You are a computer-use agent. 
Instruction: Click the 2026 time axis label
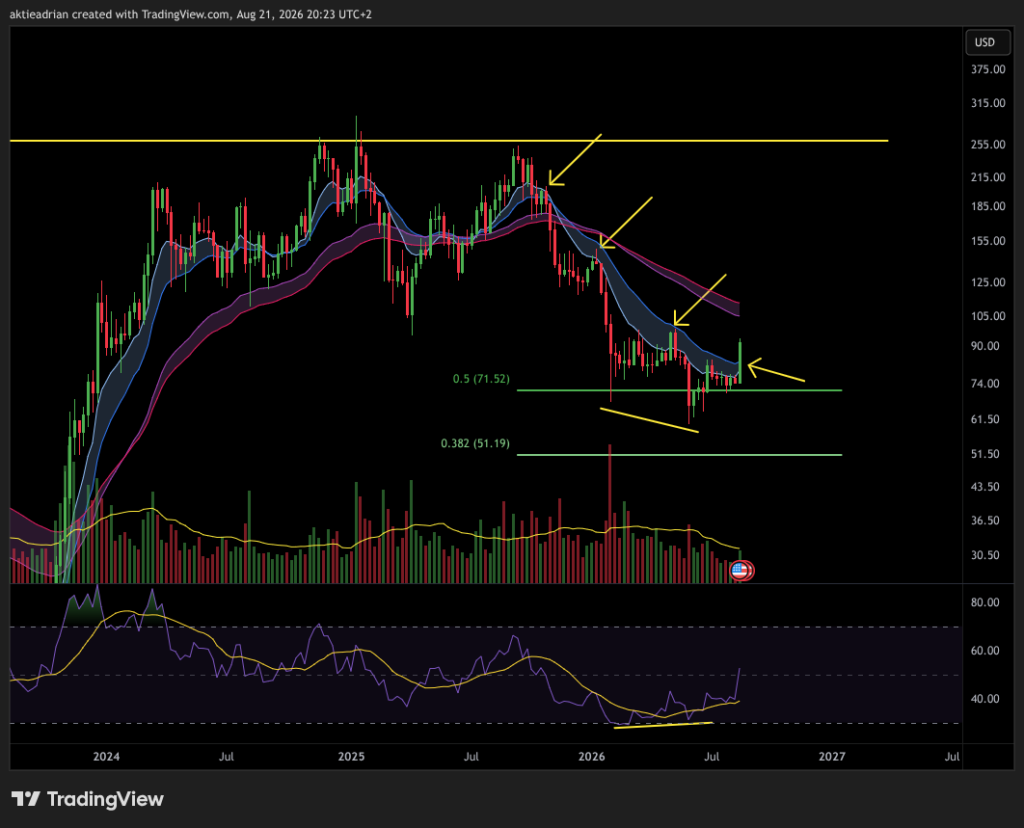(592, 757)
